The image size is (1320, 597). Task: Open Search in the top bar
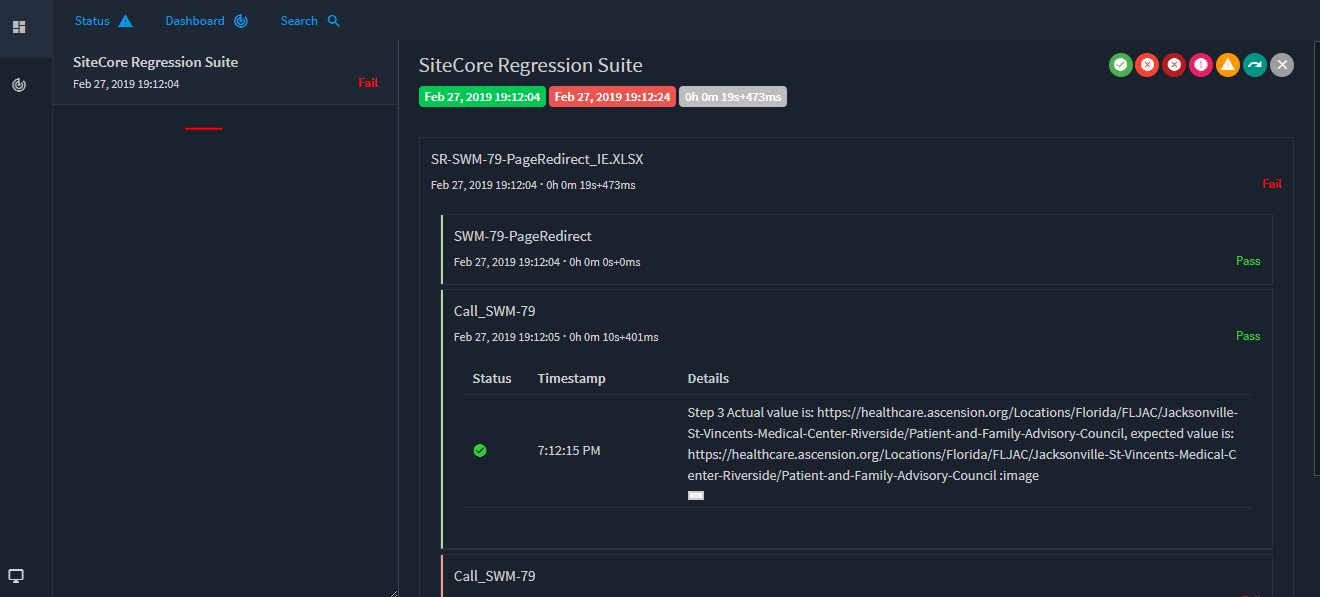coord(311,21)
